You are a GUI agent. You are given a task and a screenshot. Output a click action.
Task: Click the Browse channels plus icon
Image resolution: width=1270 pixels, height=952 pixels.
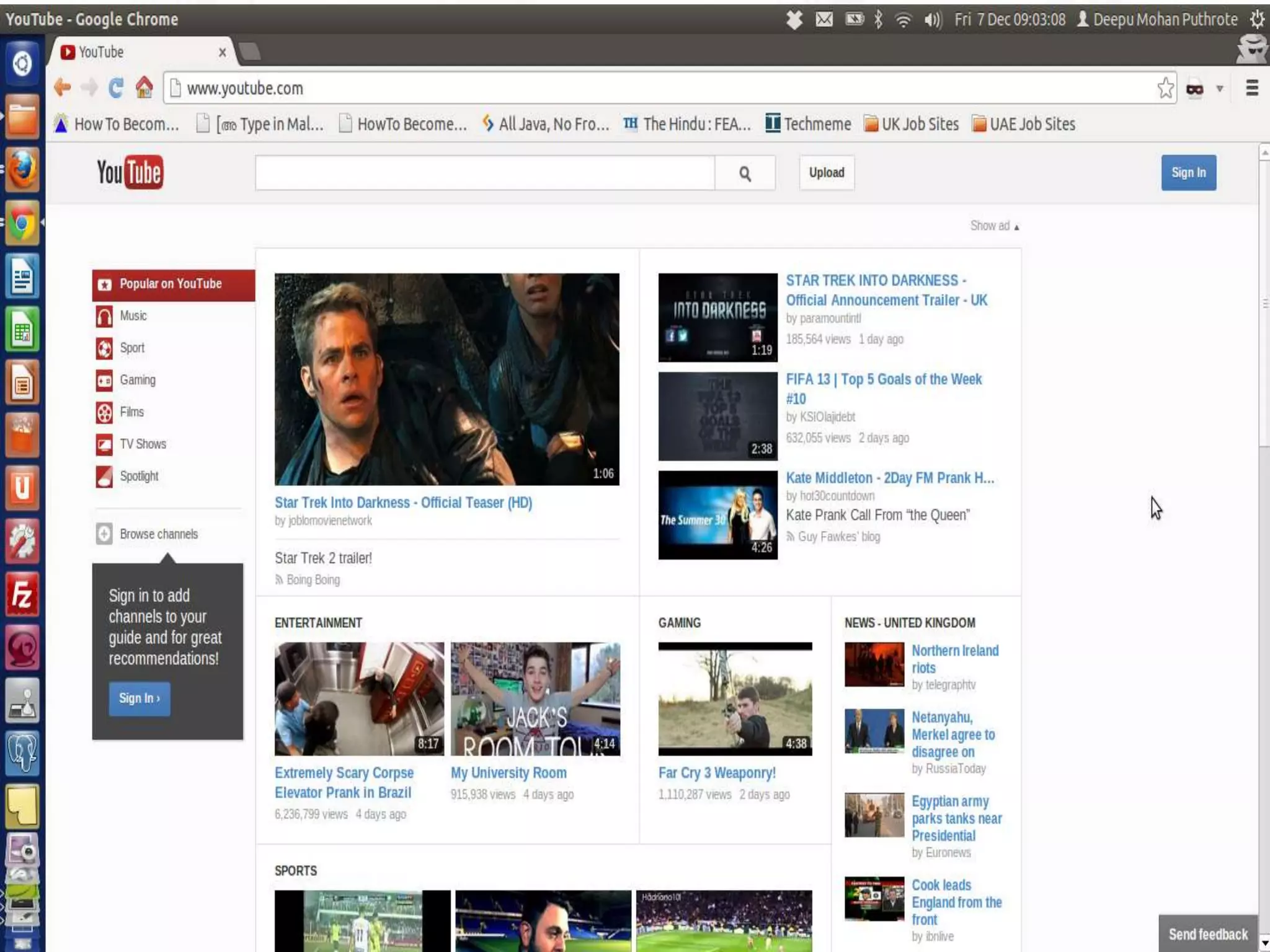click(104, 534)
